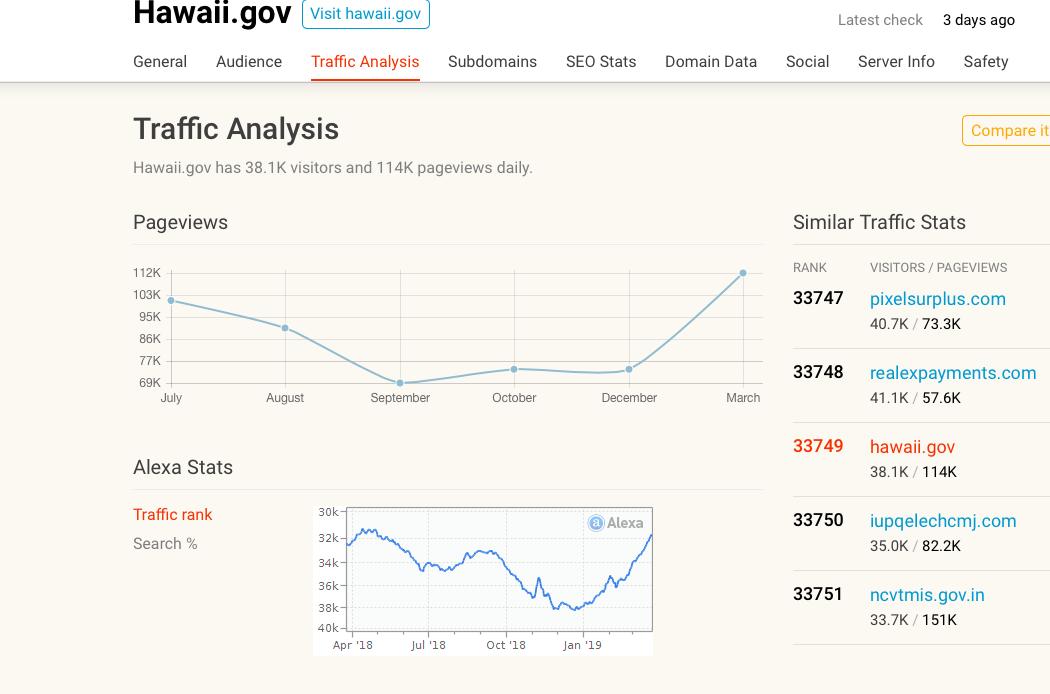Click the Latest check label
Viewport: 1050px width, 694px height.
(x=880, y=20)
